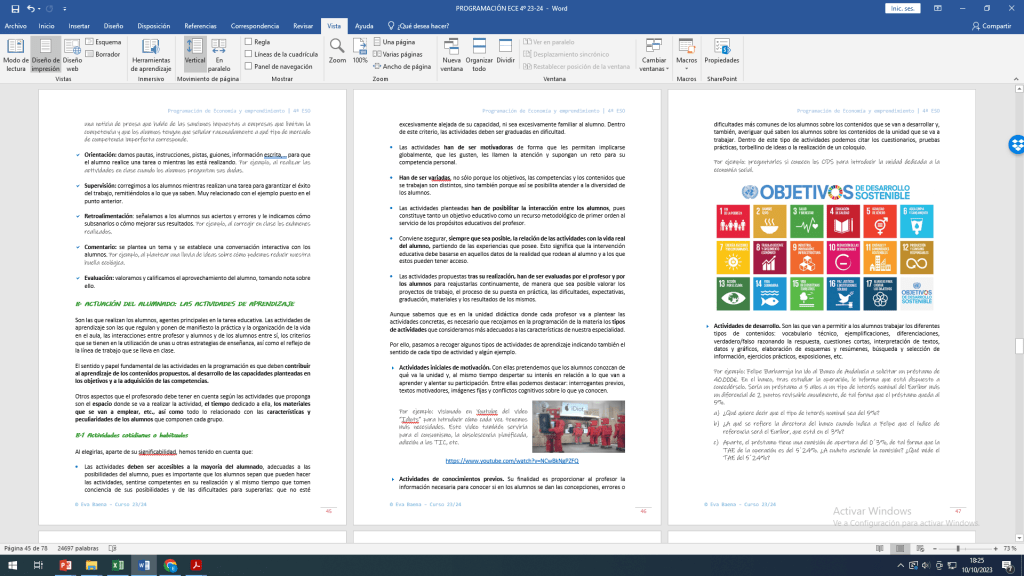Click the Zoom magnifier button

pos(337,50)
